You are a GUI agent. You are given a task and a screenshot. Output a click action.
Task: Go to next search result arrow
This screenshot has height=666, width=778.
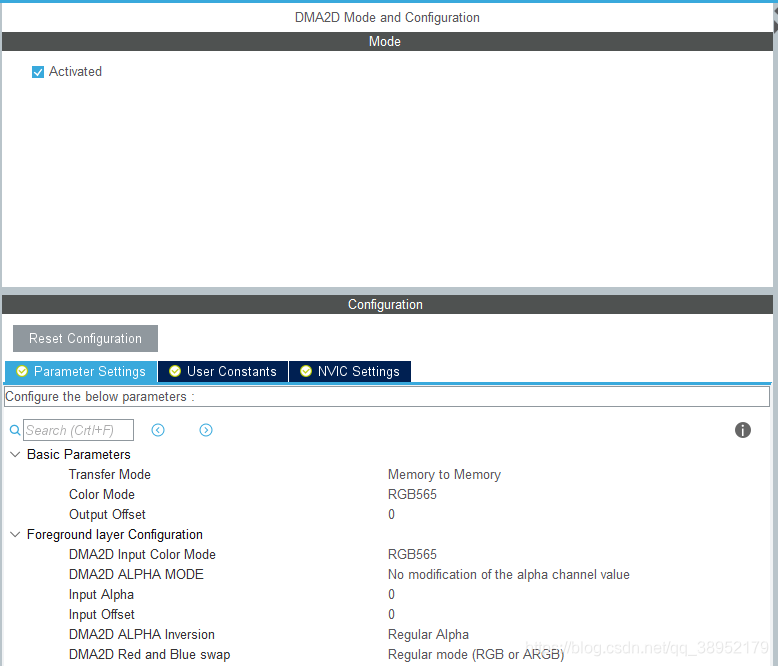206,430
